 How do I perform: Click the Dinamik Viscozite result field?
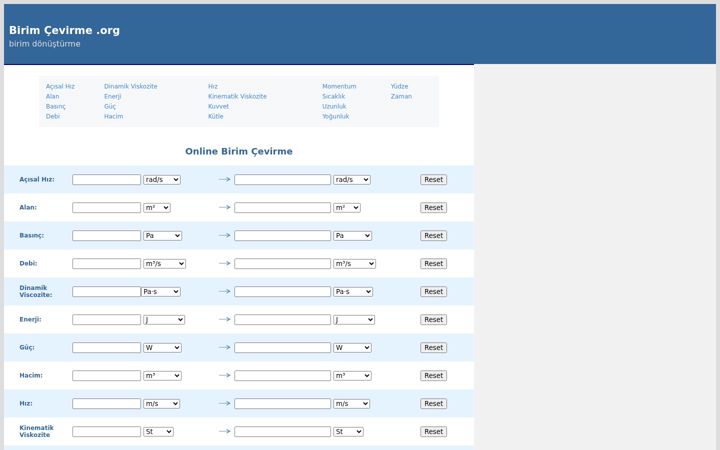[x=282, y=292]
